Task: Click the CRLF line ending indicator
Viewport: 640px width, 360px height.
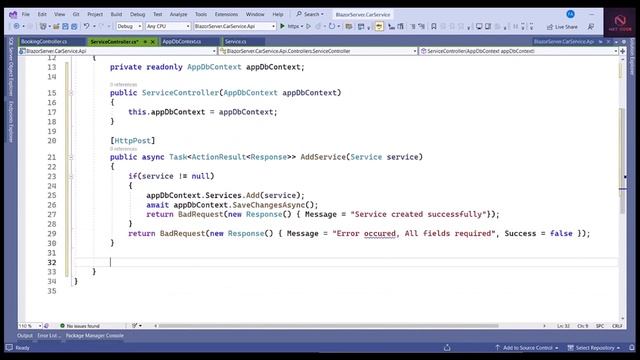Action: pos(617,326)
